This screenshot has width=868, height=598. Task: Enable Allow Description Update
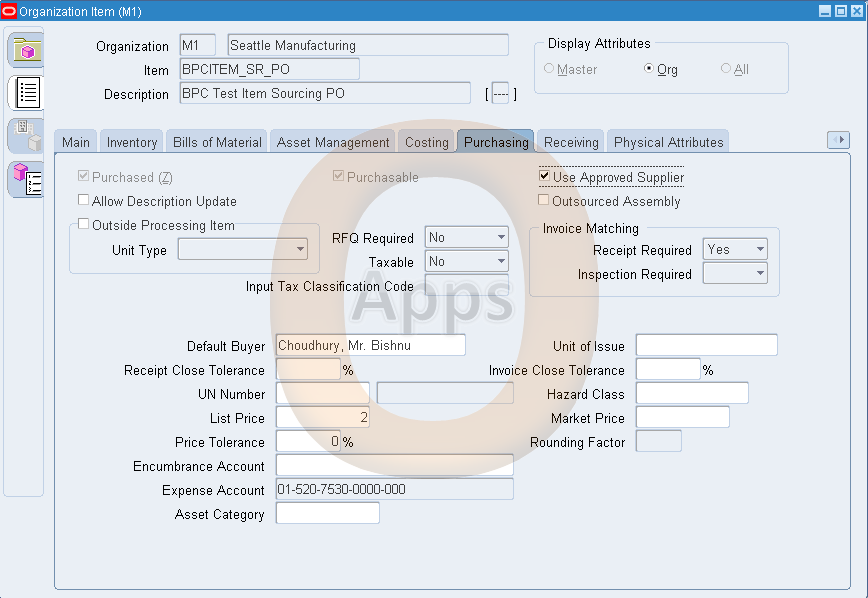84,200
